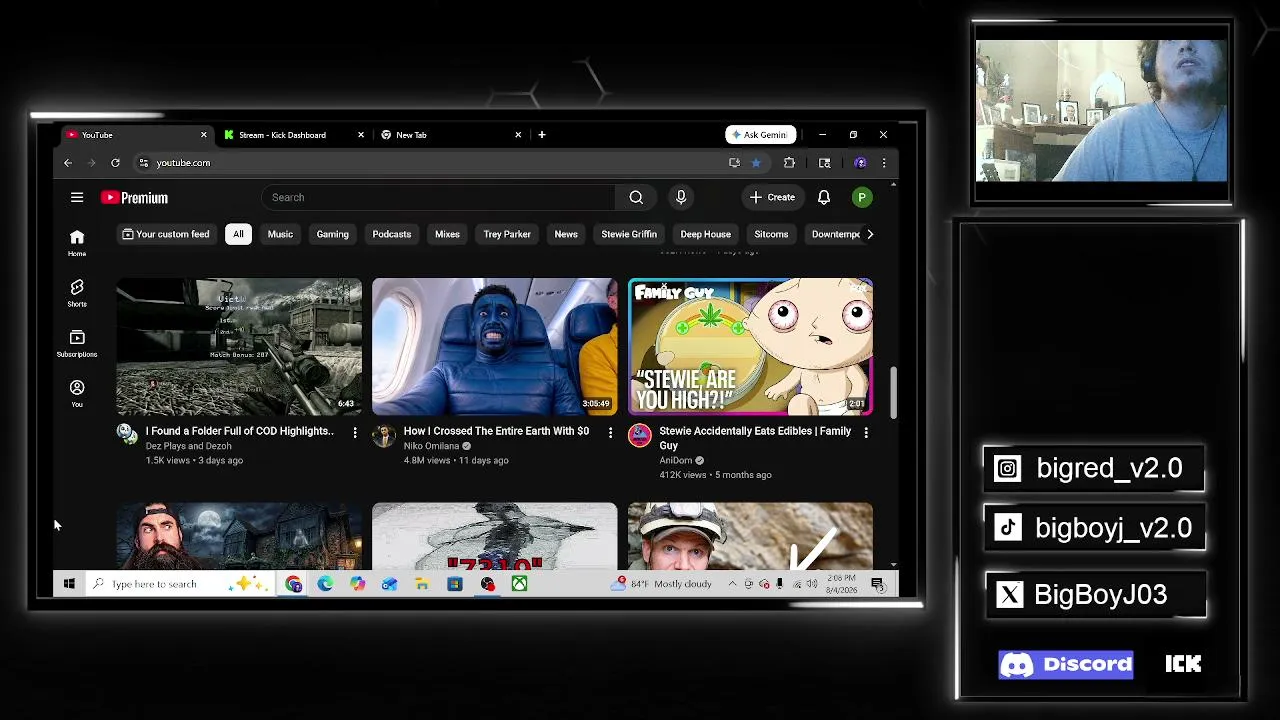Viewport: 1280px width, 720px height.
Task: Start voice search with the microphone icon
Action: click(x=681, y=198)
